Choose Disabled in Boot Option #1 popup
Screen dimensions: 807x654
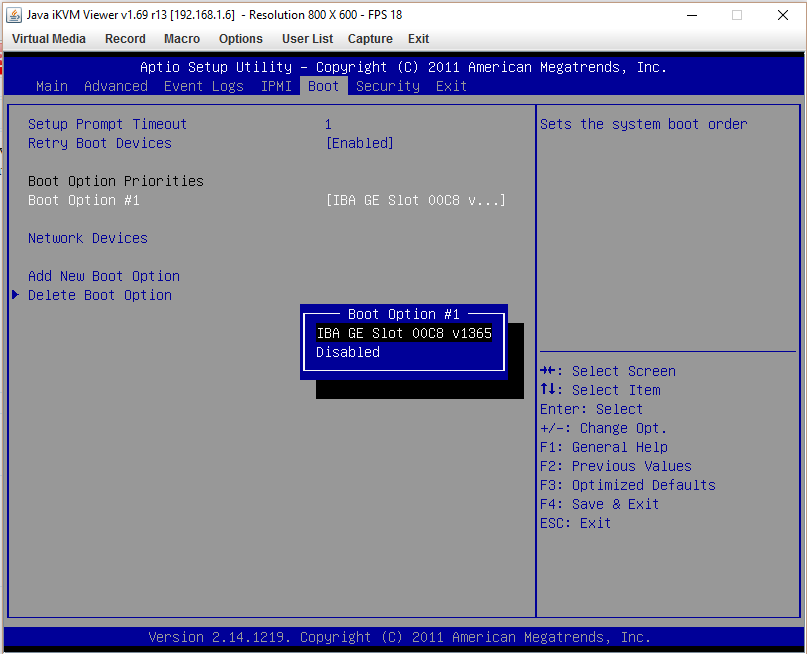[x=348, y=352]
